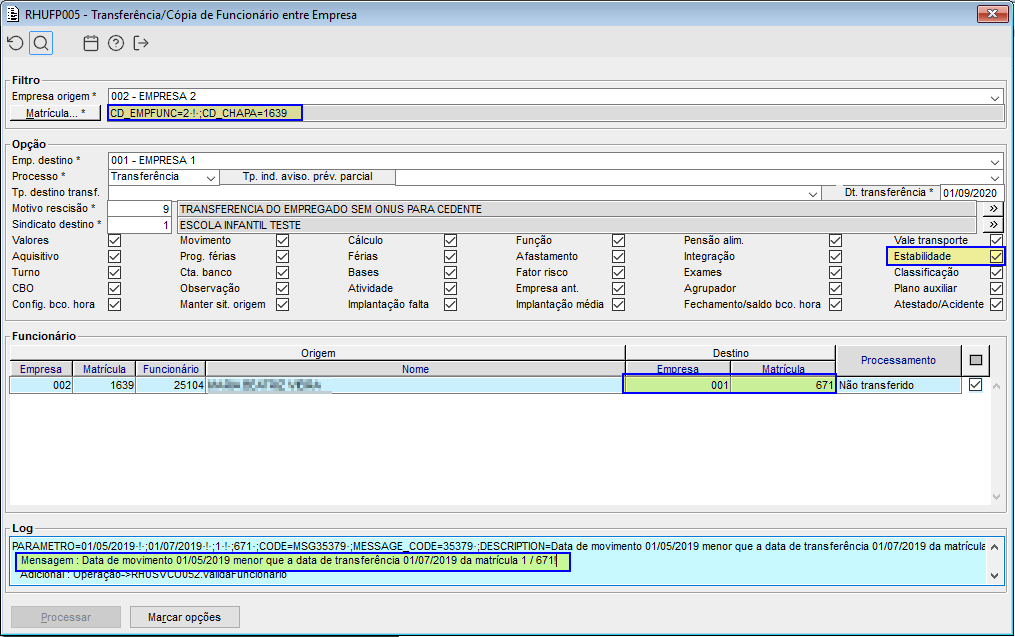Uncheck the Valores checkbox
1015x637 pixels.
point(115,240)
